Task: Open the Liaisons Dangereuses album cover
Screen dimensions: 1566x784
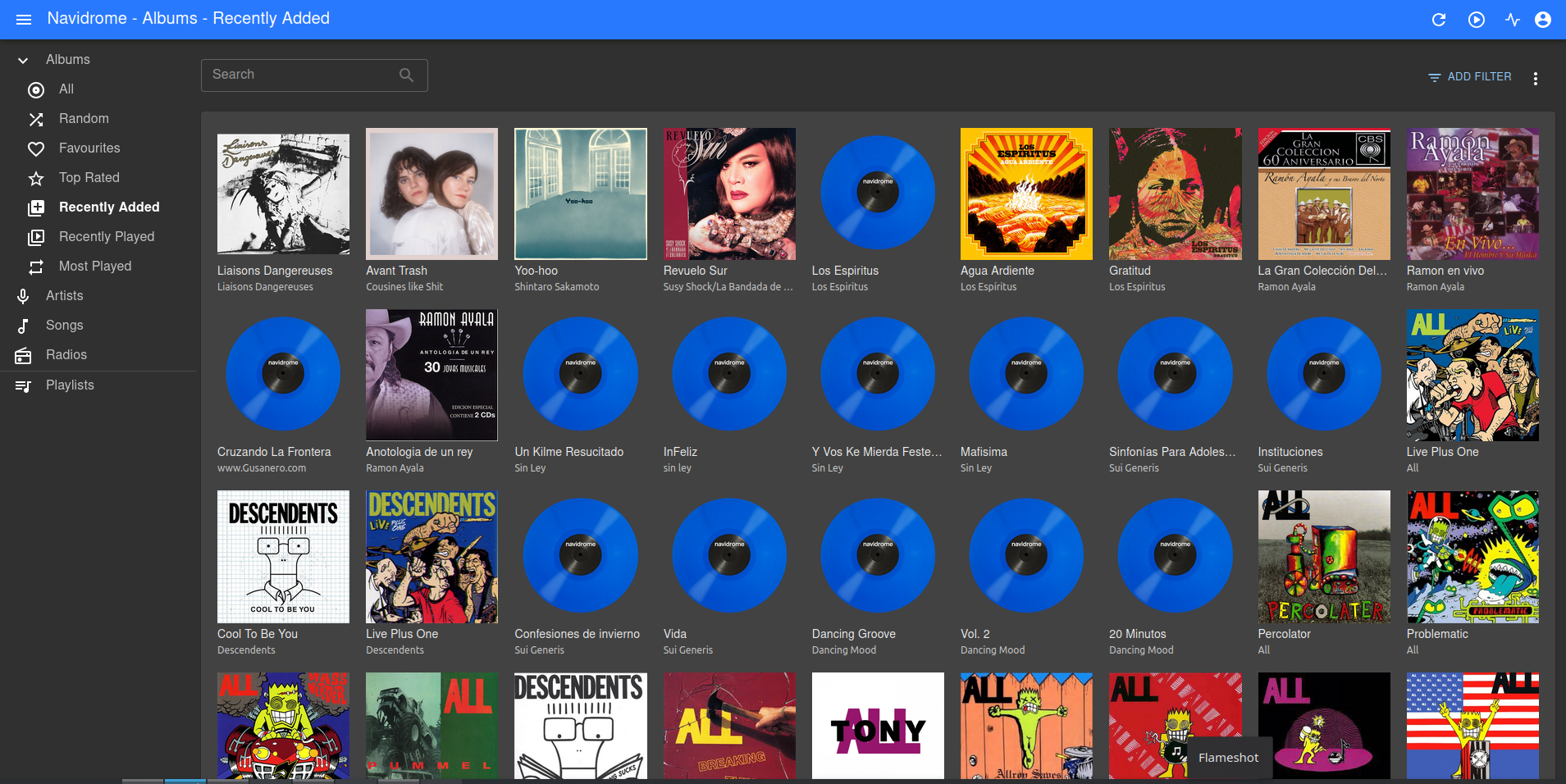Action: (283, 194)
